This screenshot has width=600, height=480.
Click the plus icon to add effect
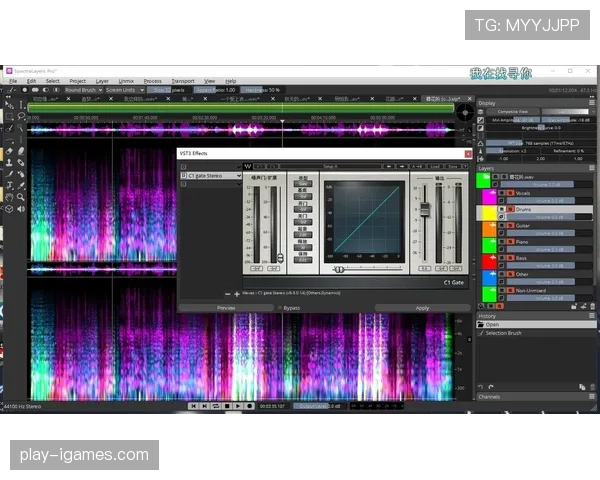click(x=236, y=294)
